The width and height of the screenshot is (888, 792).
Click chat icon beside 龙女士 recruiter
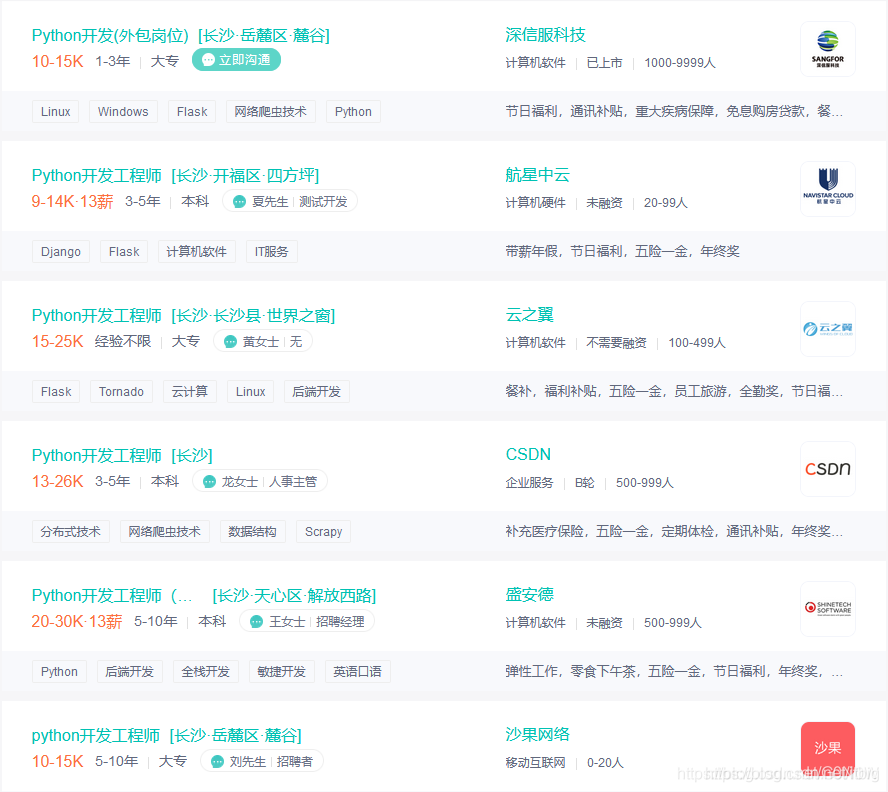click(x=209, y=482)
